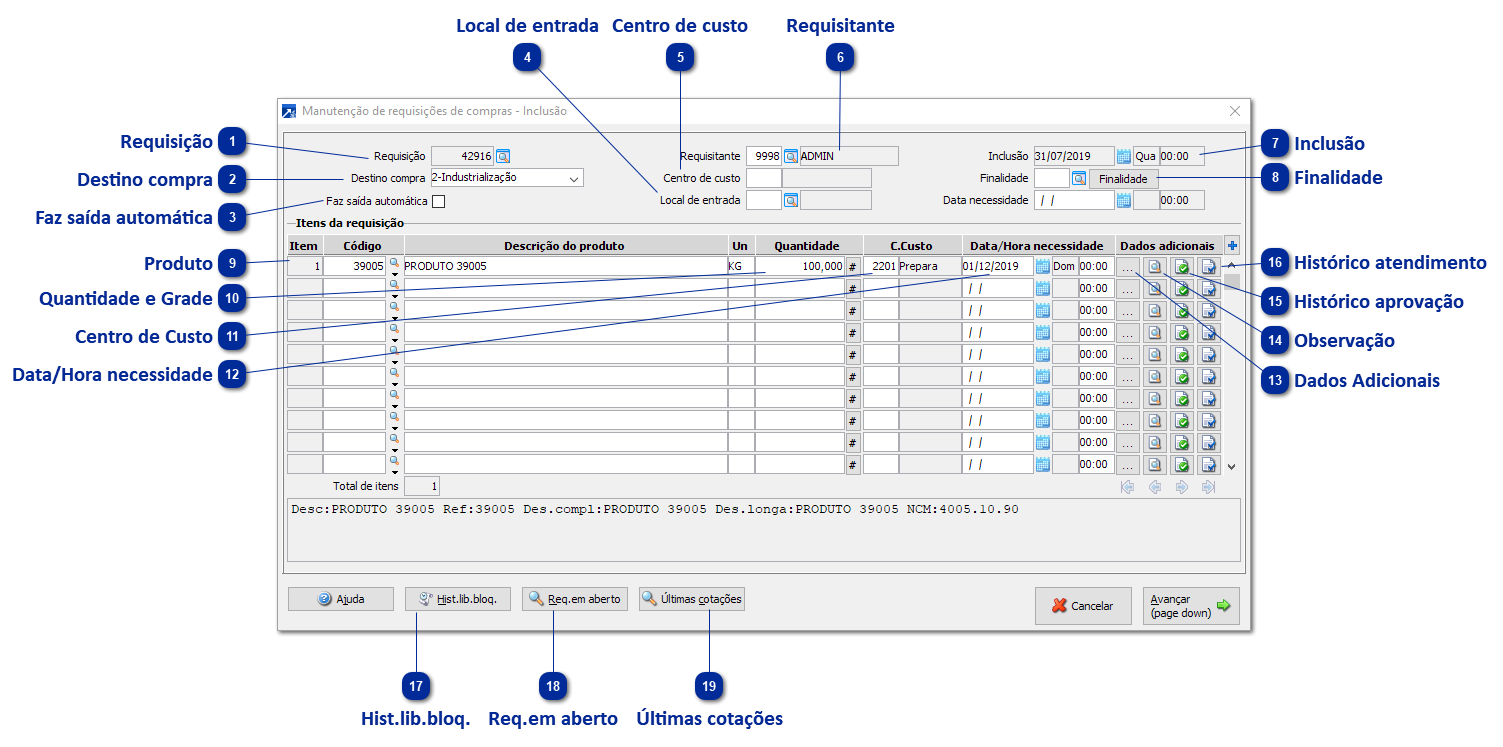Go to last record navigation arrow
The image size is (1503, 747).
[1209, 487]
